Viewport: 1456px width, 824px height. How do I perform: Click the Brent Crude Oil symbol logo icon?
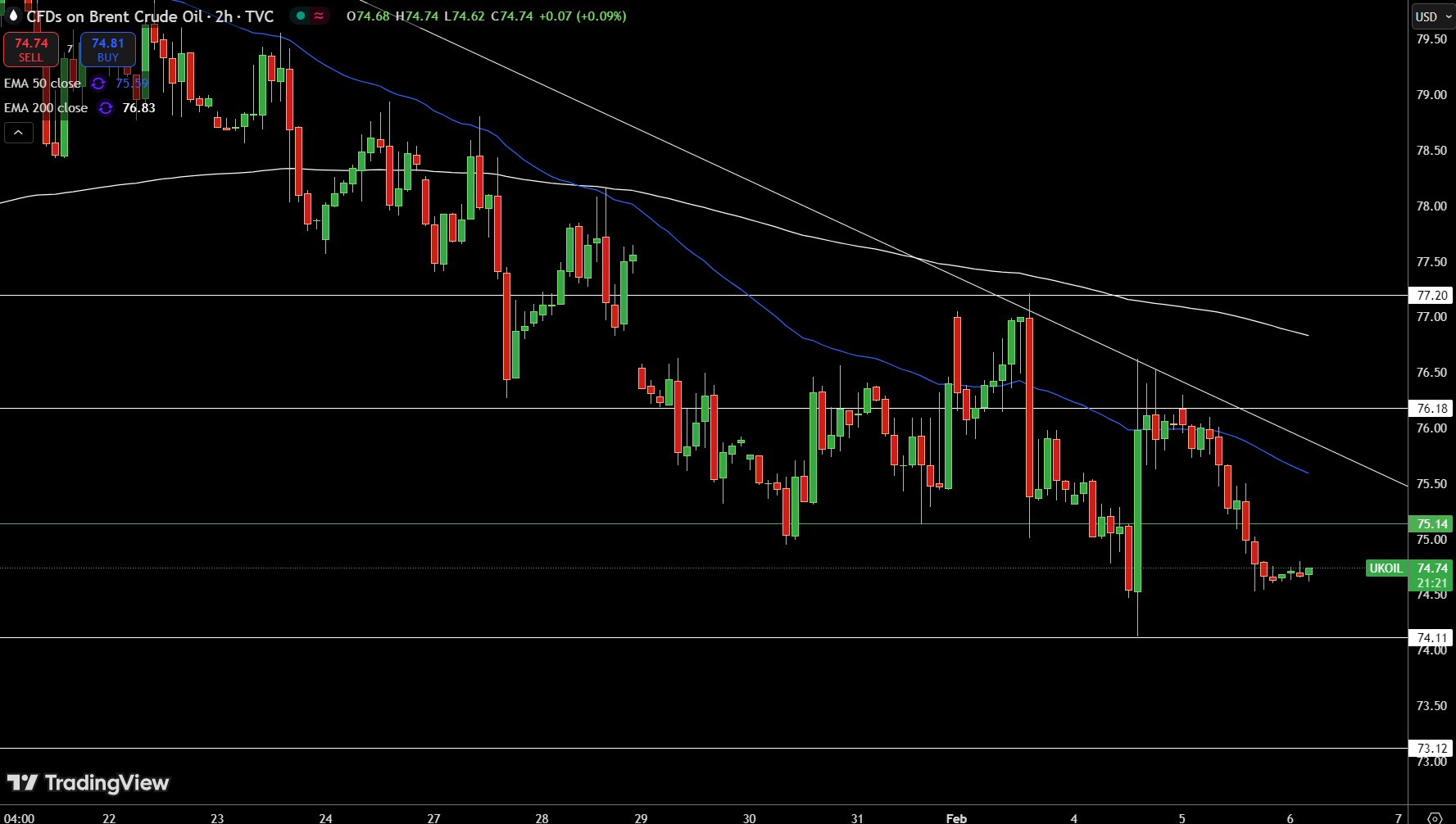point(12,16)
